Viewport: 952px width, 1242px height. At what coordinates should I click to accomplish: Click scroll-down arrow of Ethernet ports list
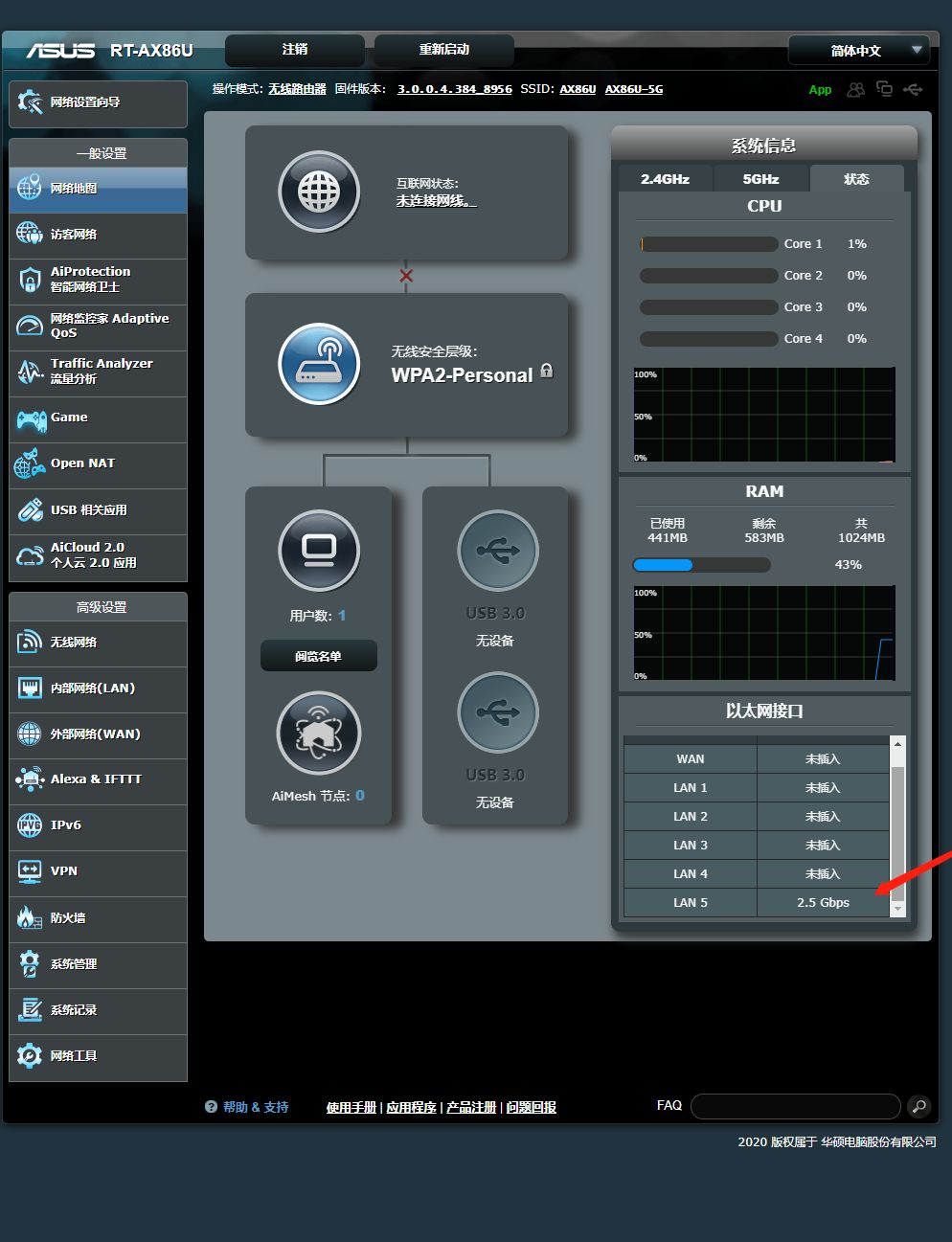897,908
